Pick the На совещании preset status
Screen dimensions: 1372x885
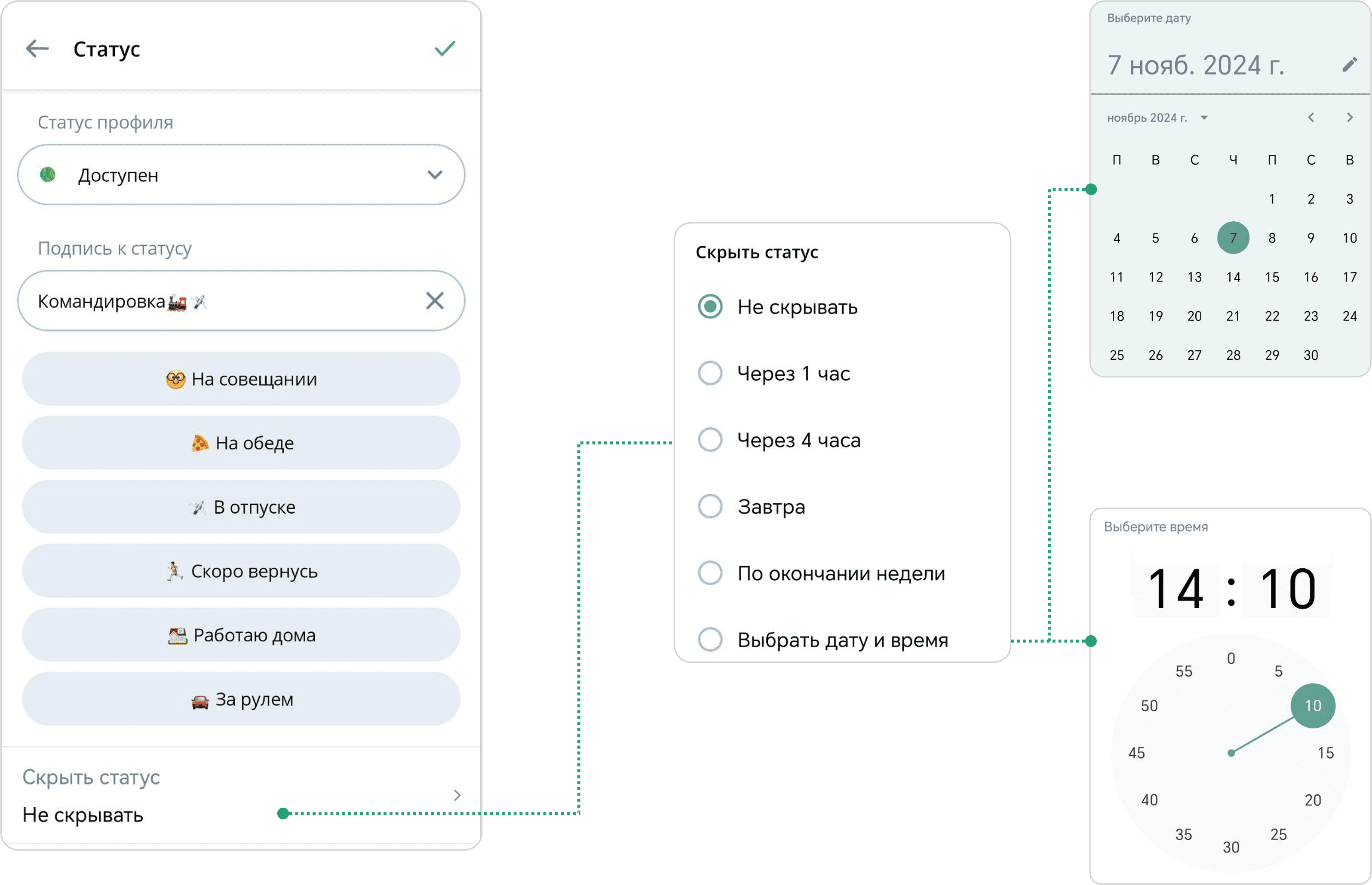coord(241,379)
